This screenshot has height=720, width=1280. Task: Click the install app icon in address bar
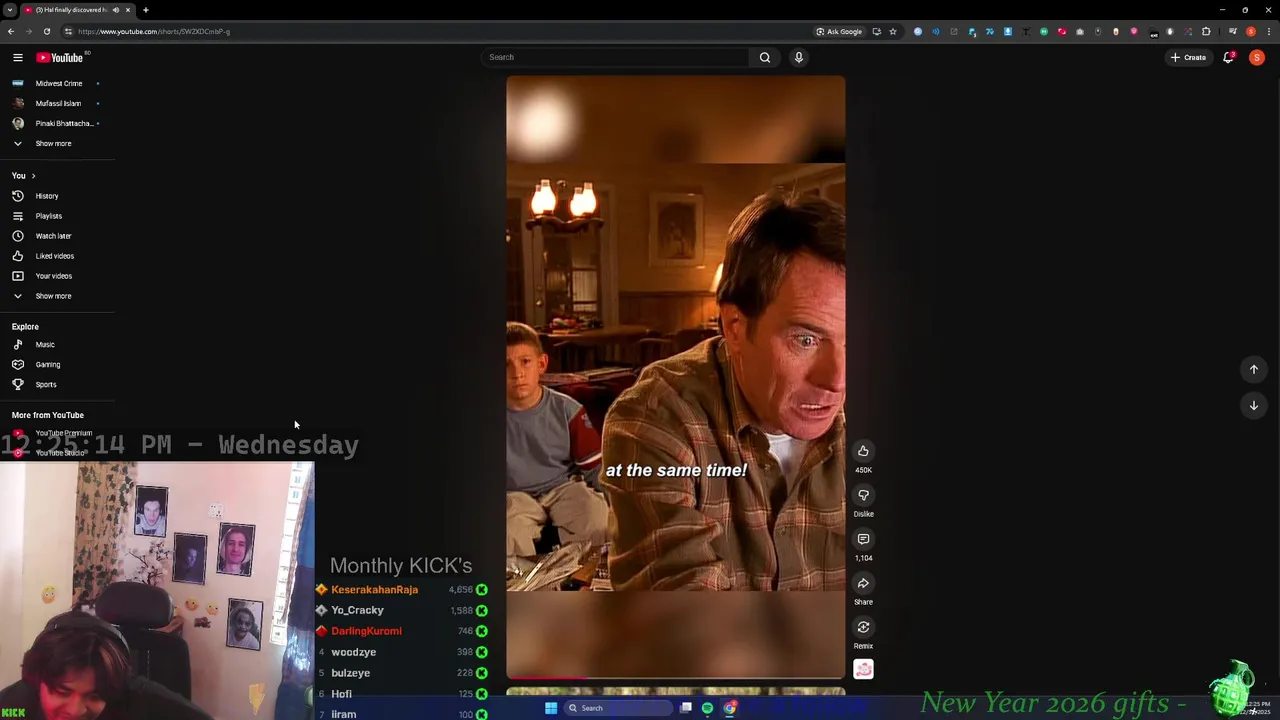876,31
